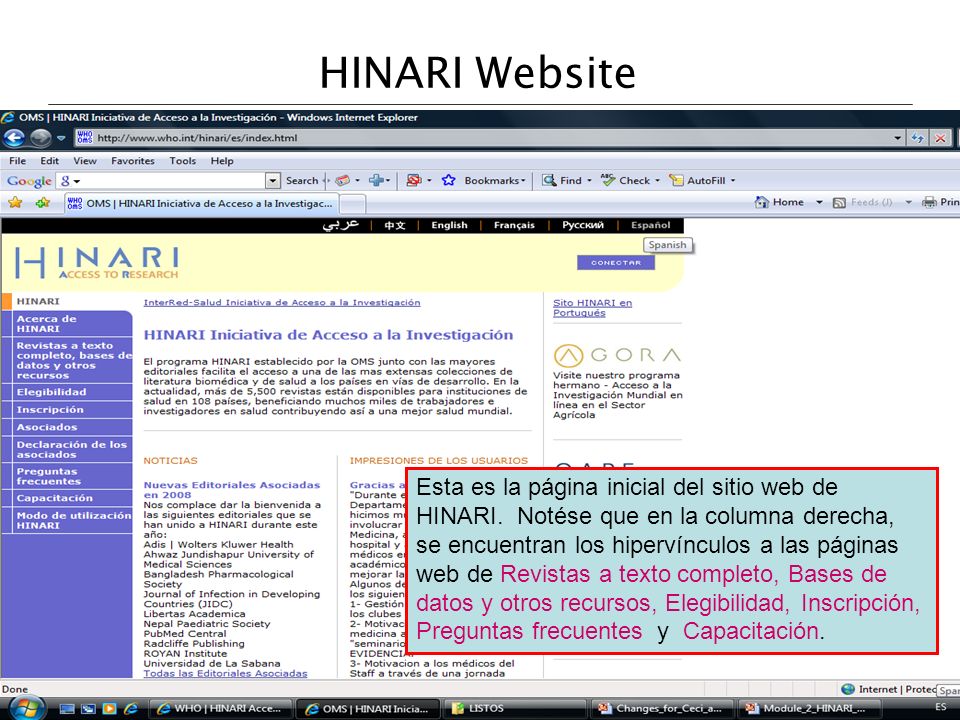Open the File menu

pos(18,161)
